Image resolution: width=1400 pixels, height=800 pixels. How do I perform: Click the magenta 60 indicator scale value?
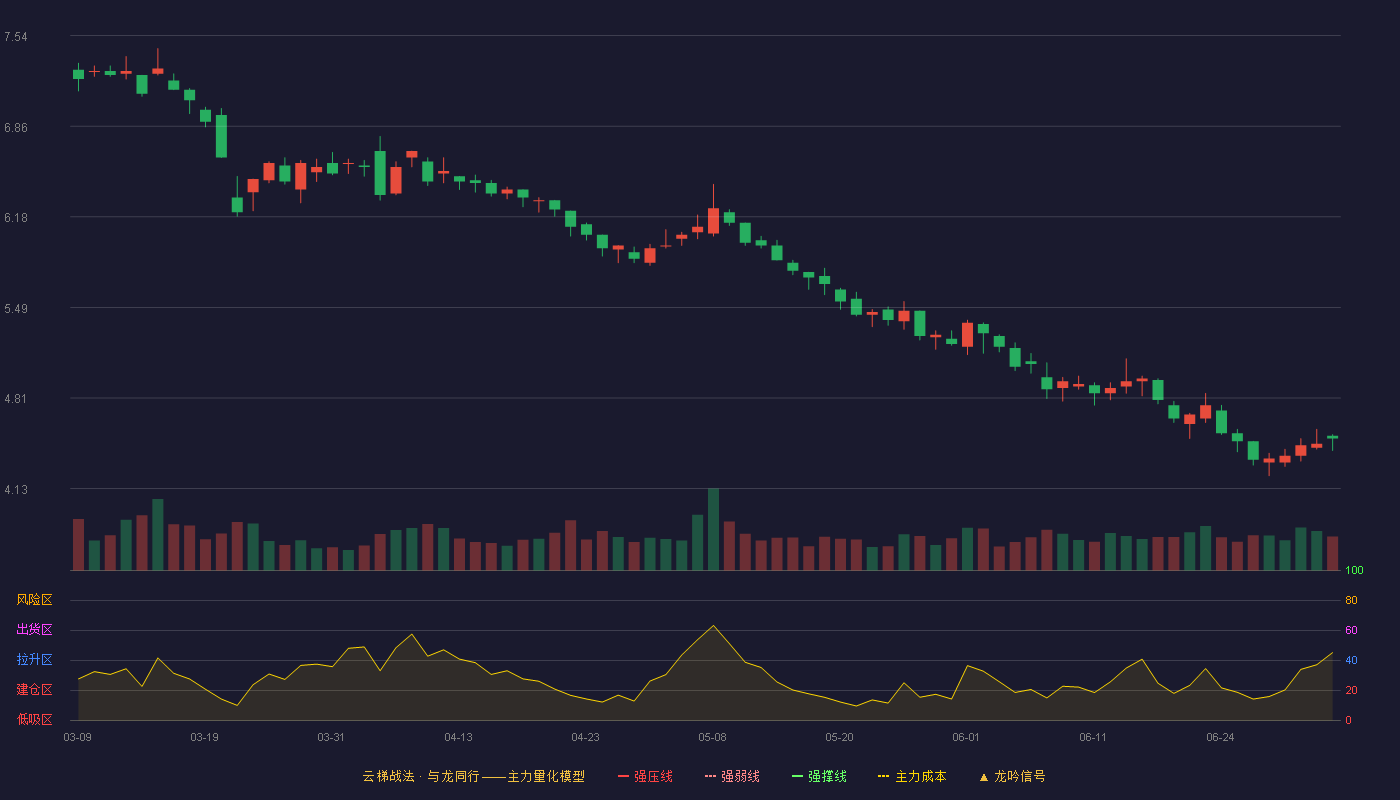[x=1351, y=631]
